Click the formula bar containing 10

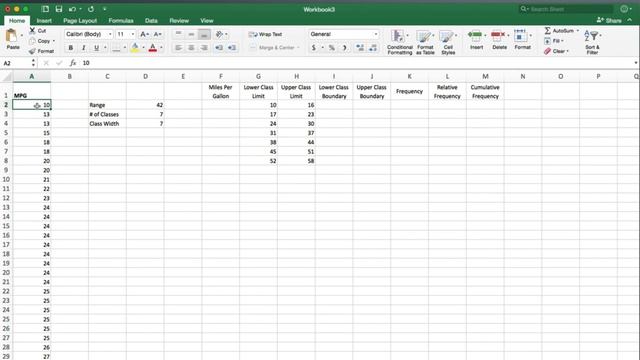pyautogui.click(x=357, y=63)
